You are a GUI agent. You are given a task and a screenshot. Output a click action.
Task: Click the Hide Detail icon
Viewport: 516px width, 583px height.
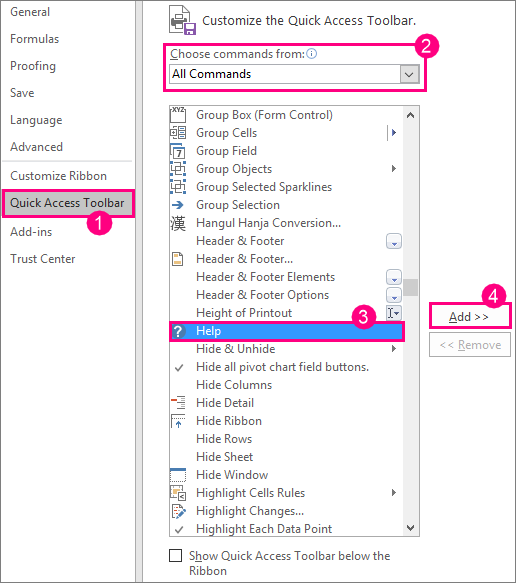[x=178, y=403]
